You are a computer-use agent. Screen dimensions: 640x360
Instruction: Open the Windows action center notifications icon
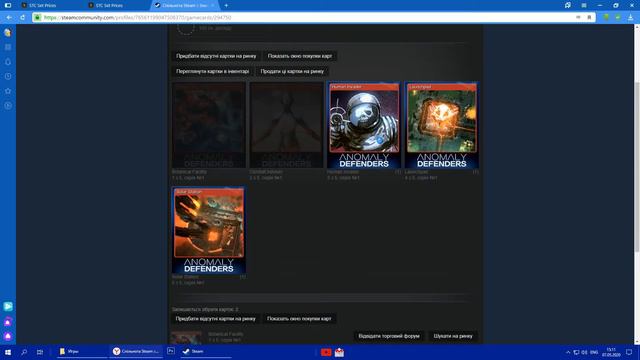tap(629, 352)
